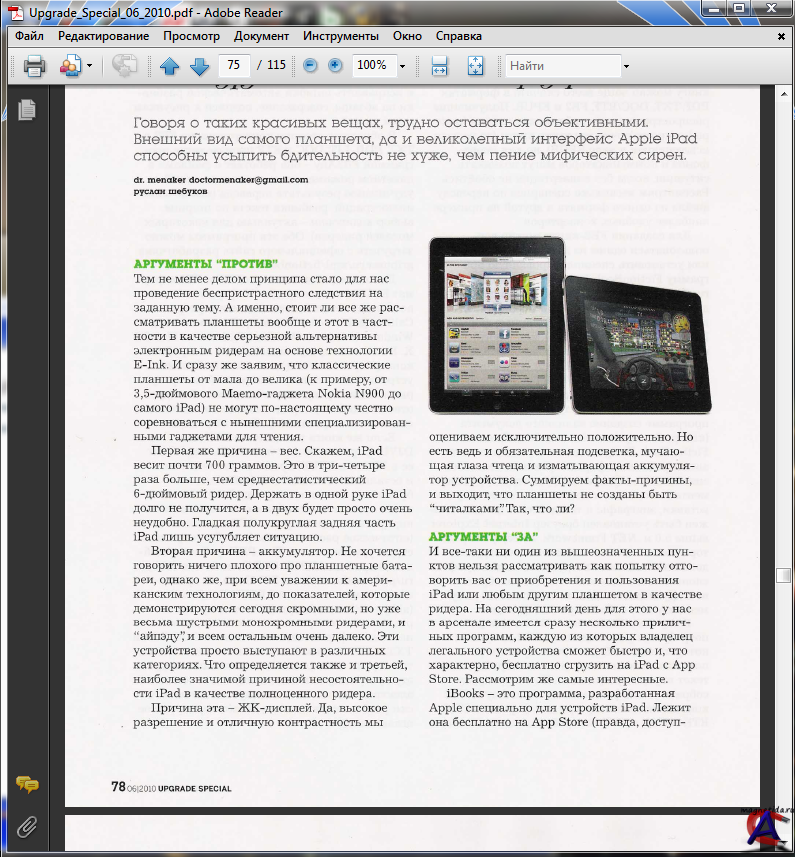Show the Attachments paperclip panel

tap(27, 826)
